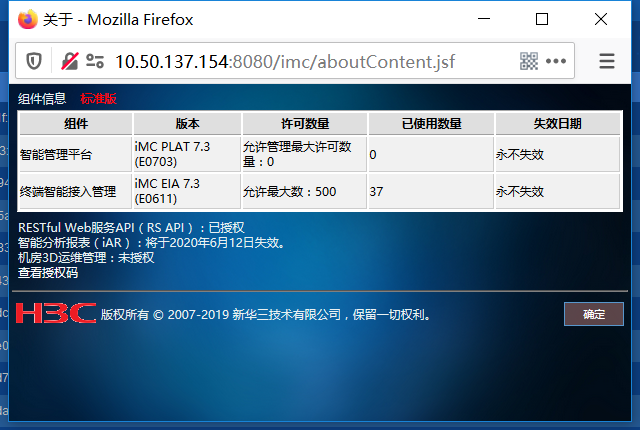Maximize the Firefox window

coord(542,19)
